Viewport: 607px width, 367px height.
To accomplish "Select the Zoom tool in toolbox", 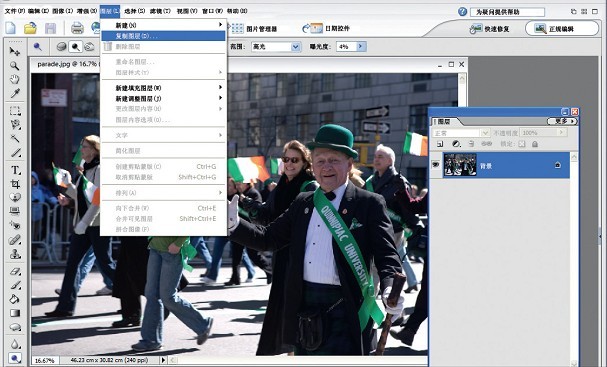I will pyautogui.click(x=14, y=65).
